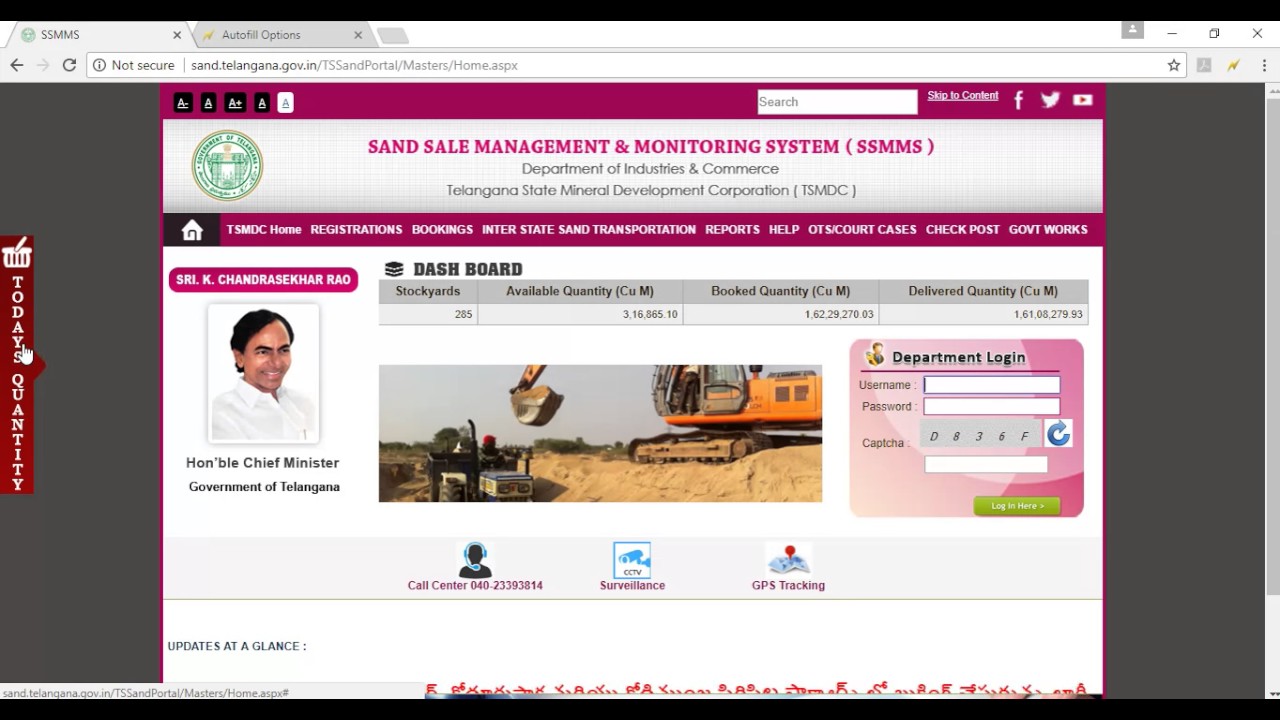Click the Surveillance text link
1280x720 pixels.
tap(632, 586)
